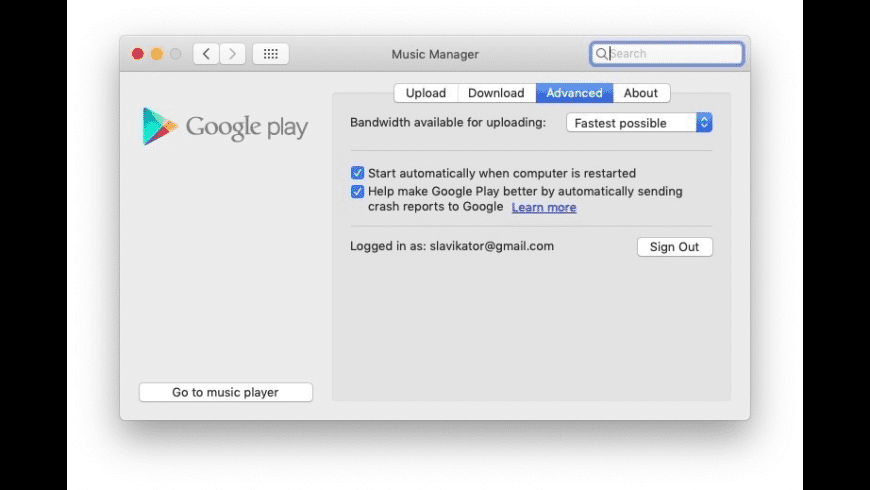The height and width of the screenshot is (490, 870).
Task: Close the Music Manager window
Action: pyautogui.click(x=138, y=54)
